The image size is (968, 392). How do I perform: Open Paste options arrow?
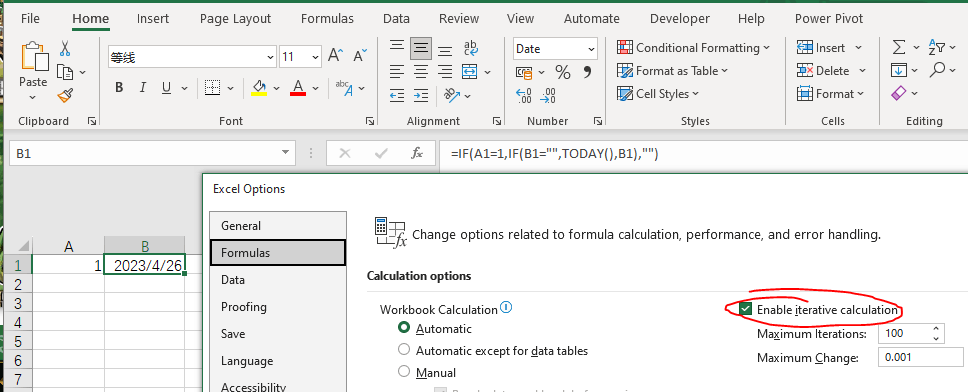[33, 98]
